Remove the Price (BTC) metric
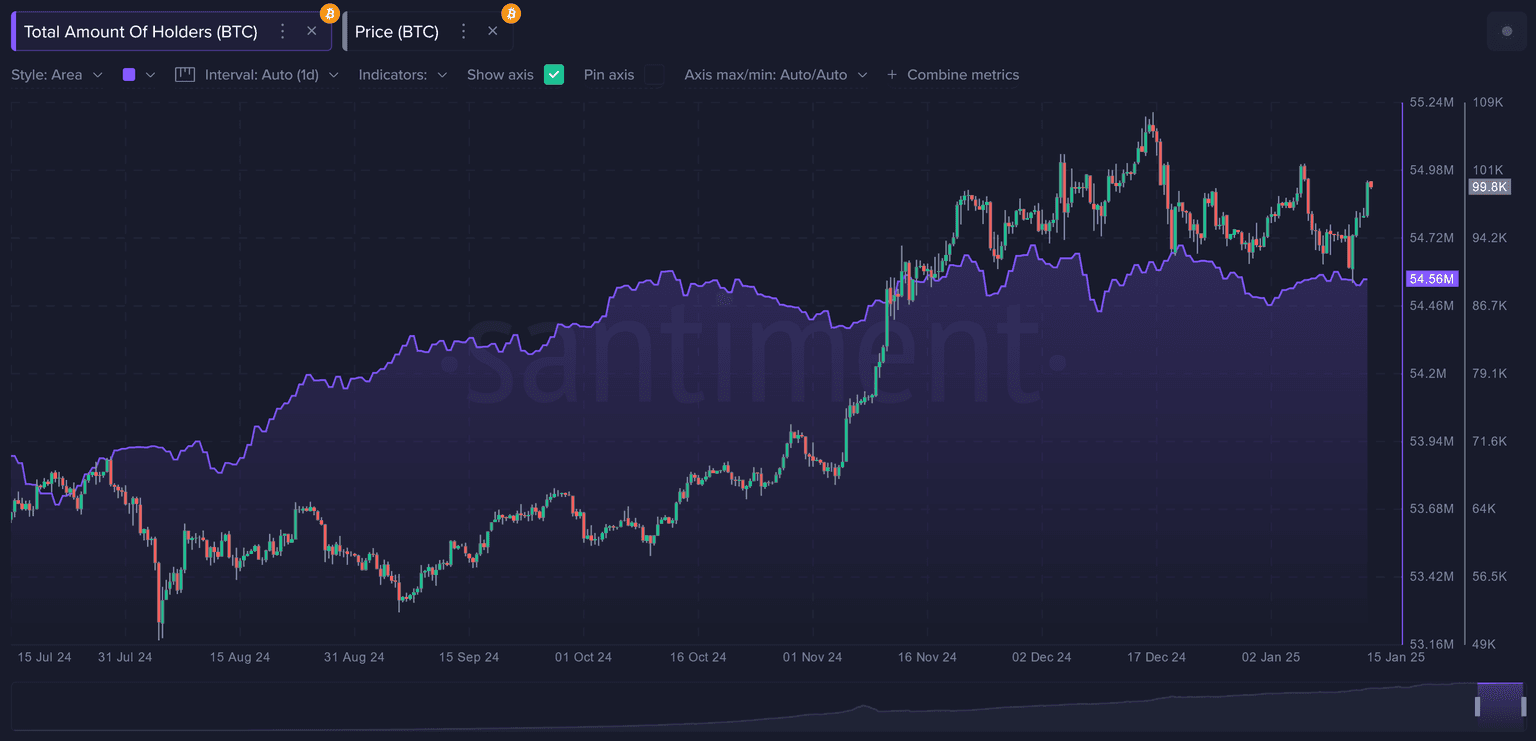Viewport: 1536px width, 741px height. [492, 31]
